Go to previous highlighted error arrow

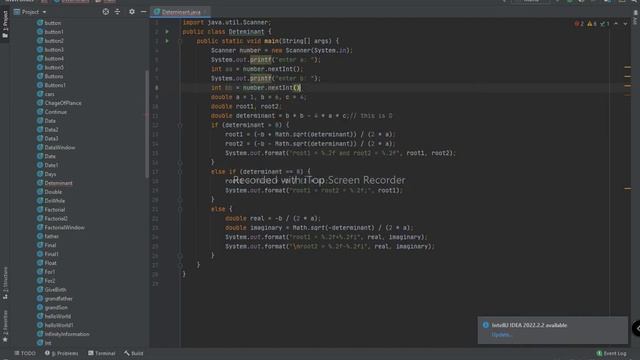click(x=616, y=24)
